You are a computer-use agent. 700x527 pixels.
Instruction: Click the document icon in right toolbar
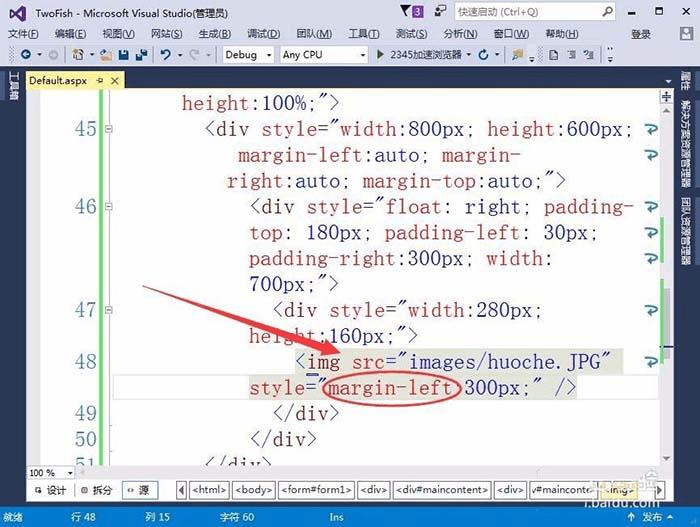554,55
